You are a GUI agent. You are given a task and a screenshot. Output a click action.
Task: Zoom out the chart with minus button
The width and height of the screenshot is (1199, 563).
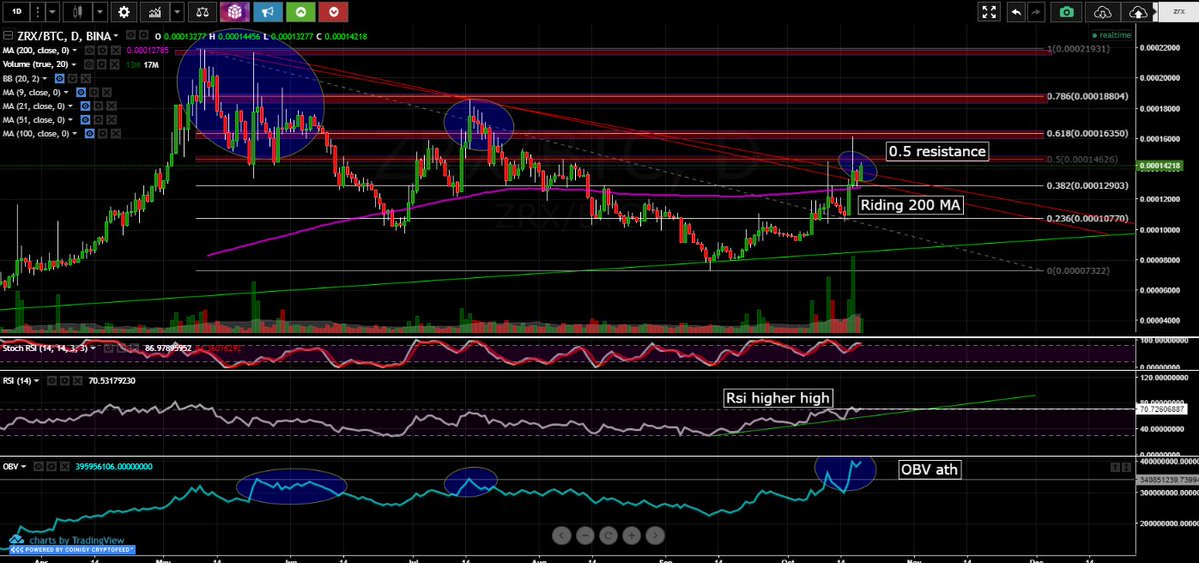[584, 535]
